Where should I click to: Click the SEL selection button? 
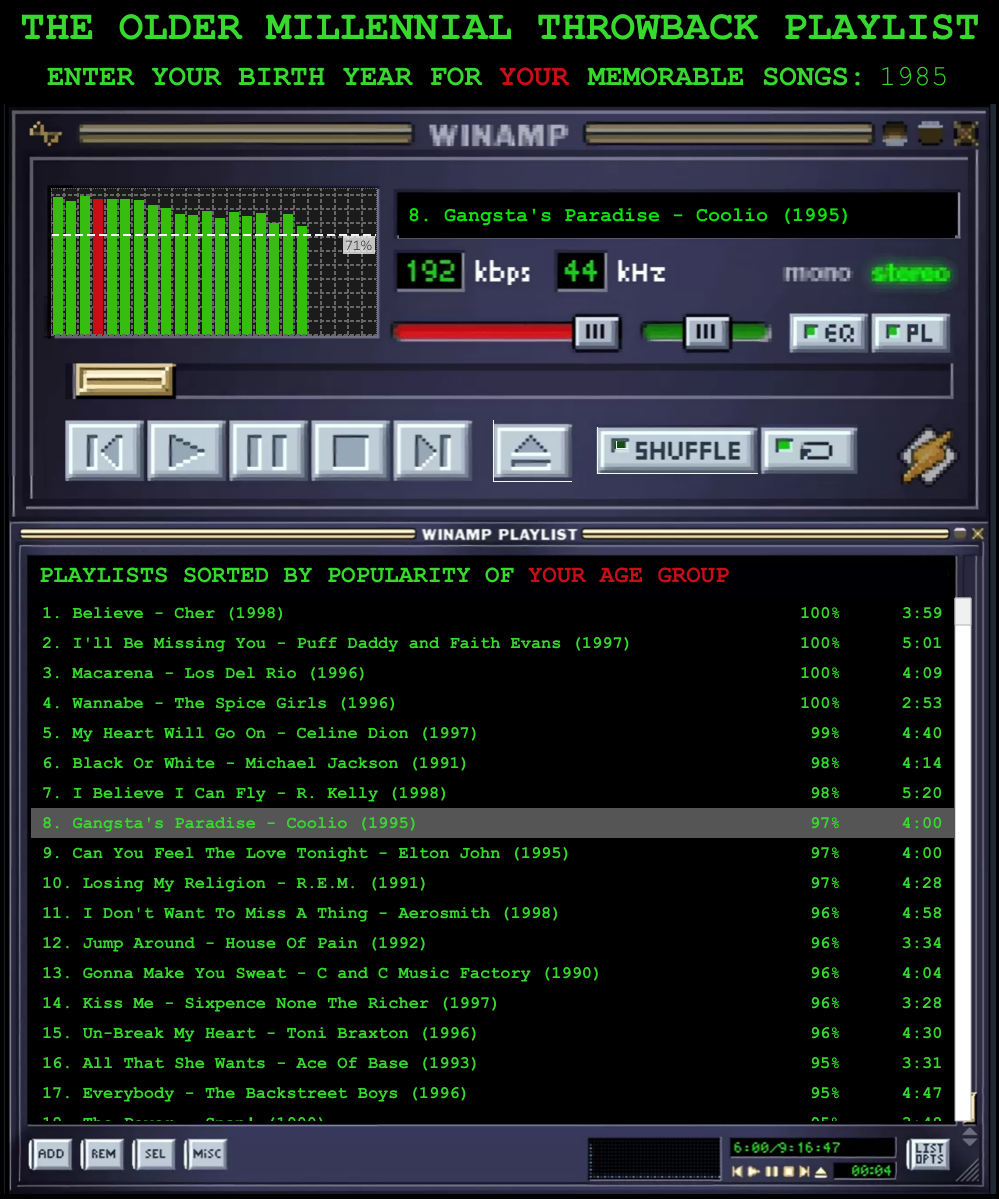click(x=155, y=1154)
